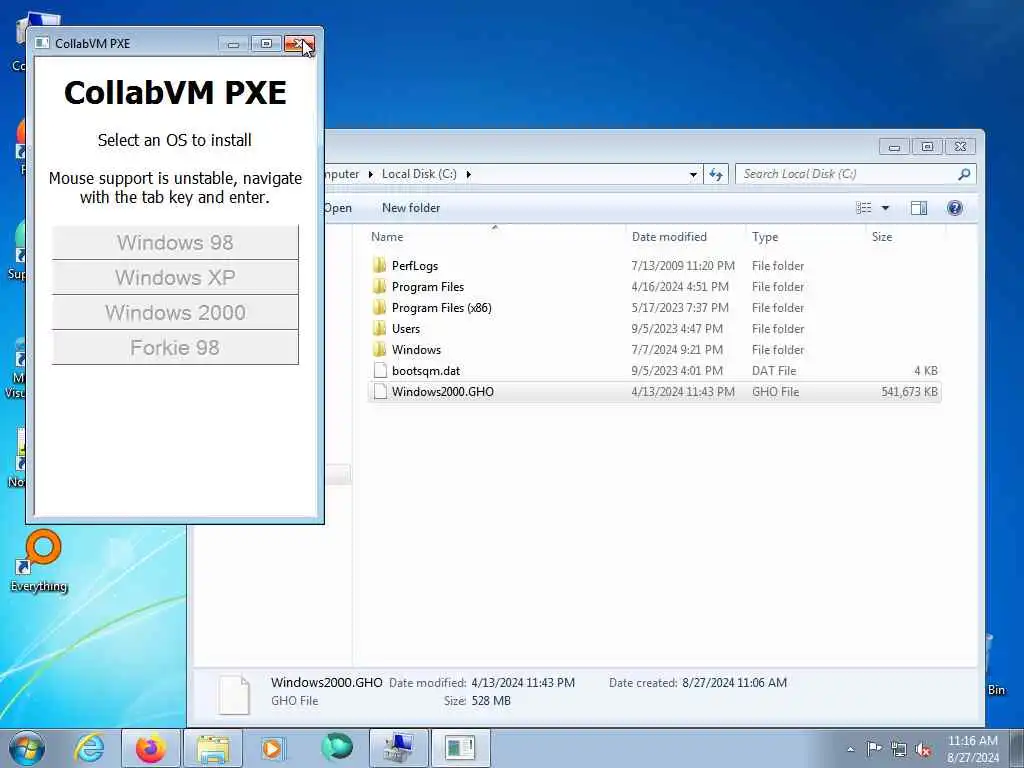Viewport: 1024px width, 768px height.
Task: Click the 4 KB size cell
Action: coord(925,371)
